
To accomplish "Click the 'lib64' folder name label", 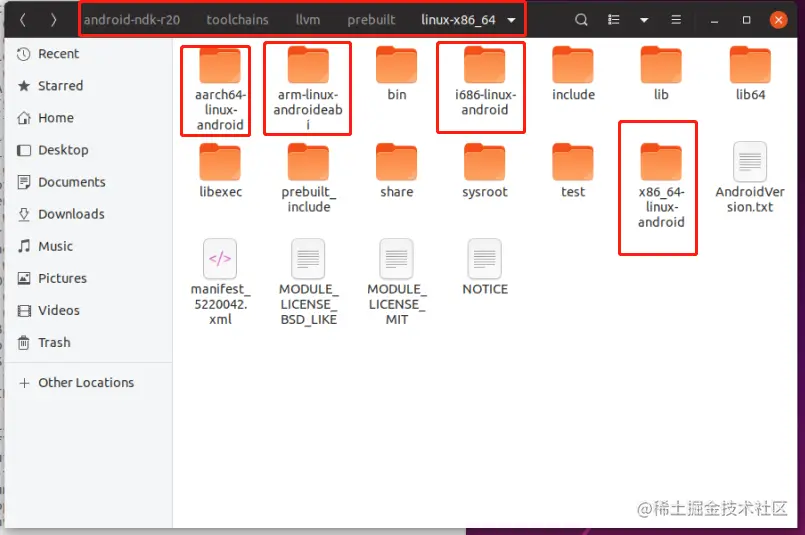I will [750, 94].
